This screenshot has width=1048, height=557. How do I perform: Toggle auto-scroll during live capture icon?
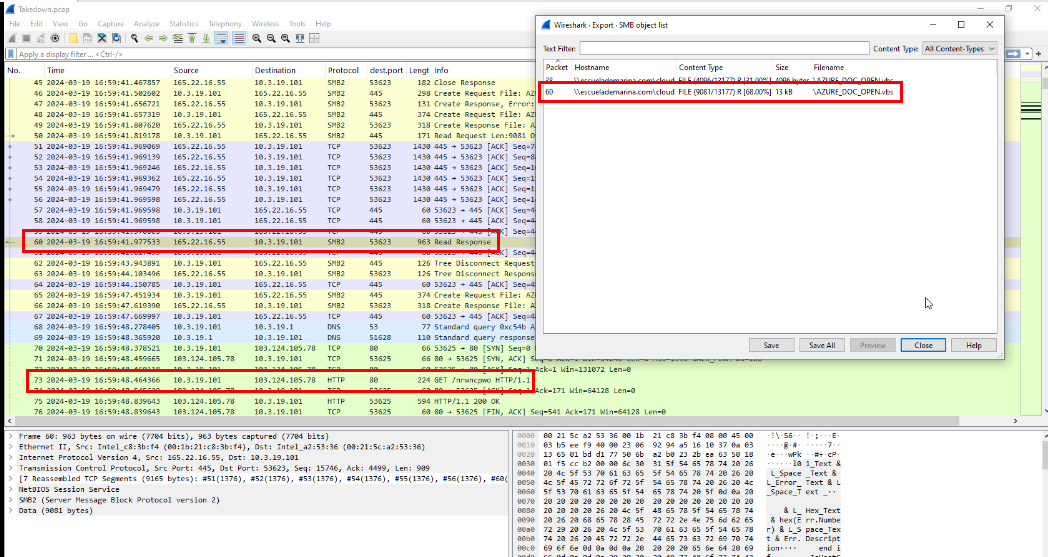[x=221, y=39]
